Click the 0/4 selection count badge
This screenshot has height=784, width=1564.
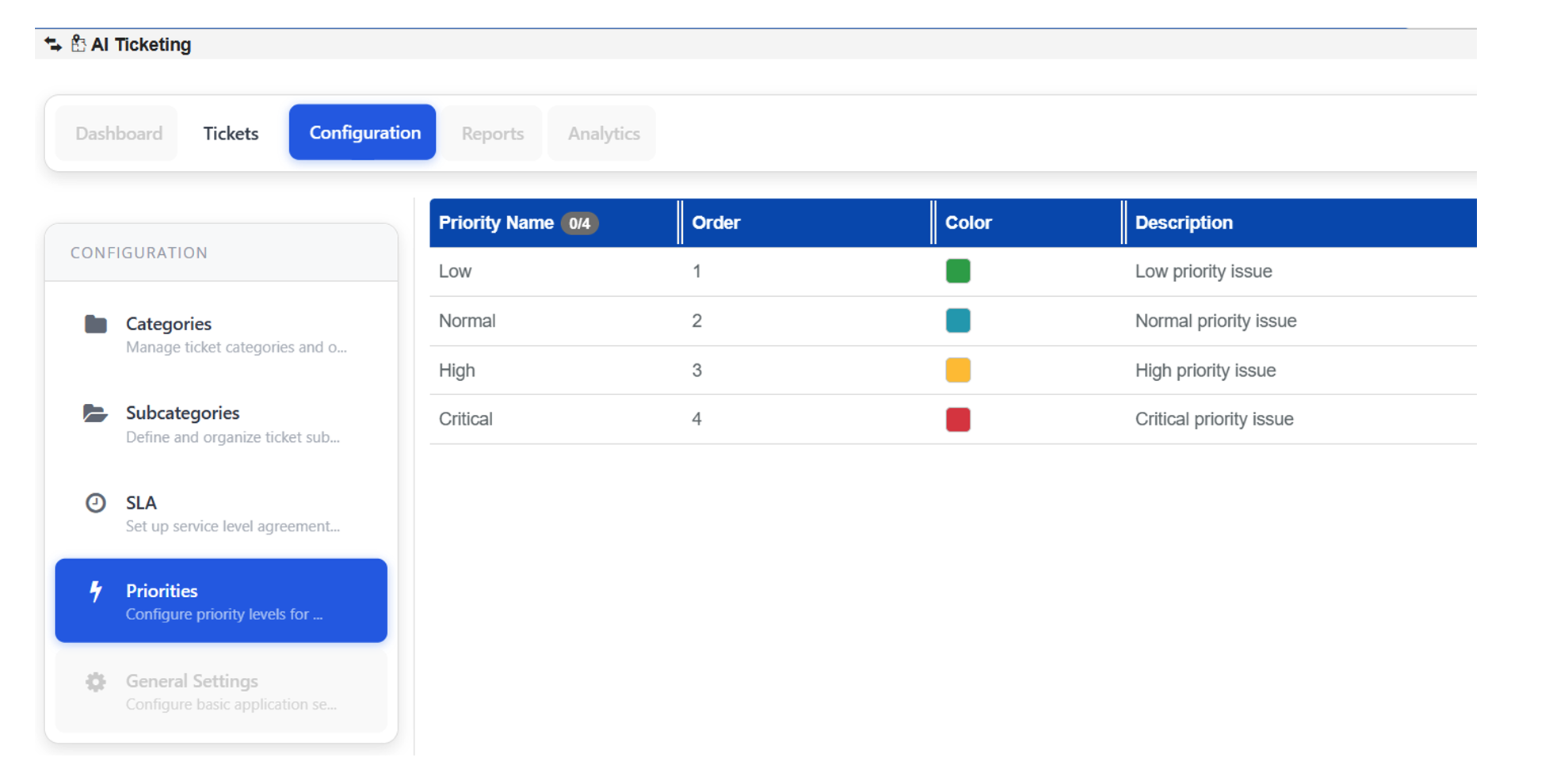pyautogui.click(x=579, y=223)
